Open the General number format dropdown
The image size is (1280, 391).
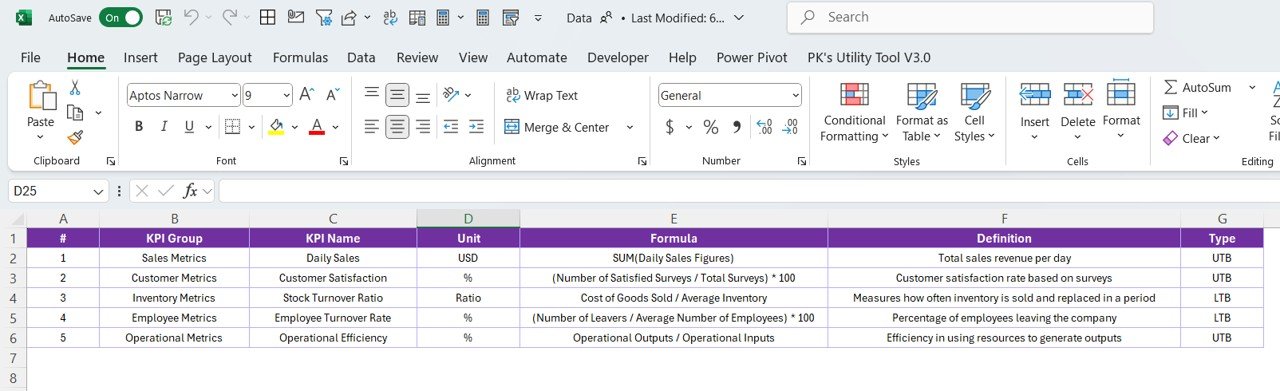796,96
